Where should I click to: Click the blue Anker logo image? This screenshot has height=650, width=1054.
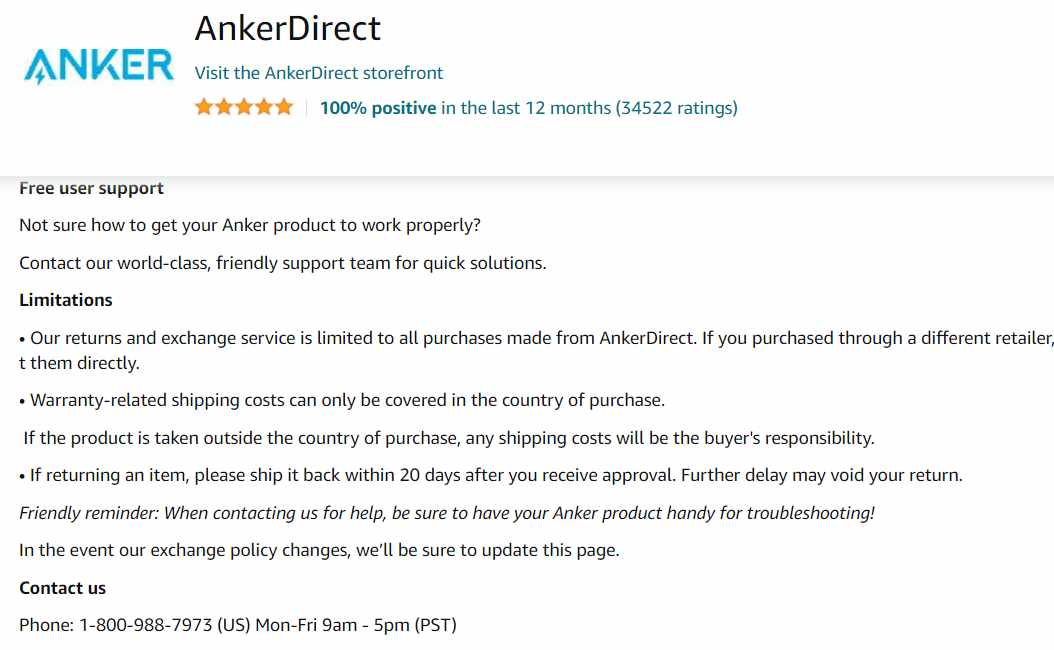[99, 66]
